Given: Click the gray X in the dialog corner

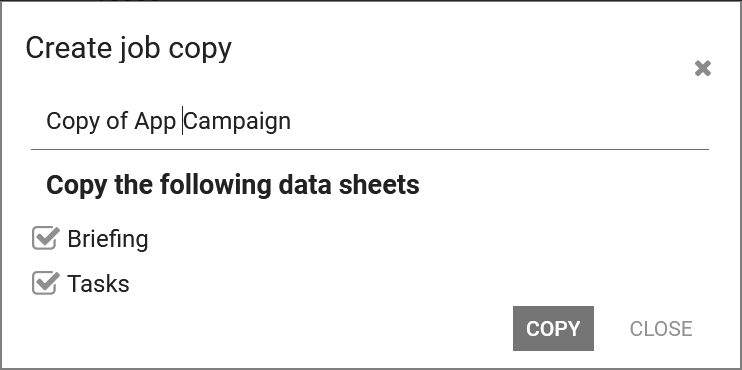Looking at the screenshot, I should click(x=703, y=69).
